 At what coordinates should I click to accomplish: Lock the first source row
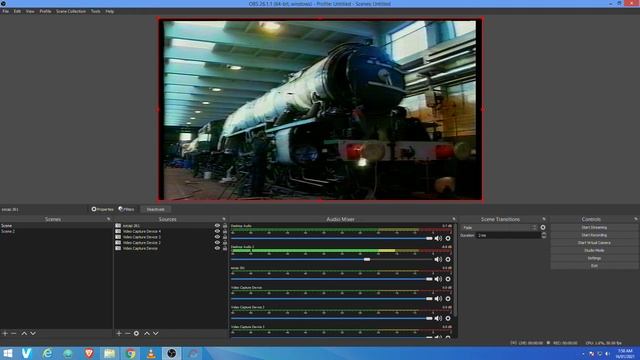225,225
